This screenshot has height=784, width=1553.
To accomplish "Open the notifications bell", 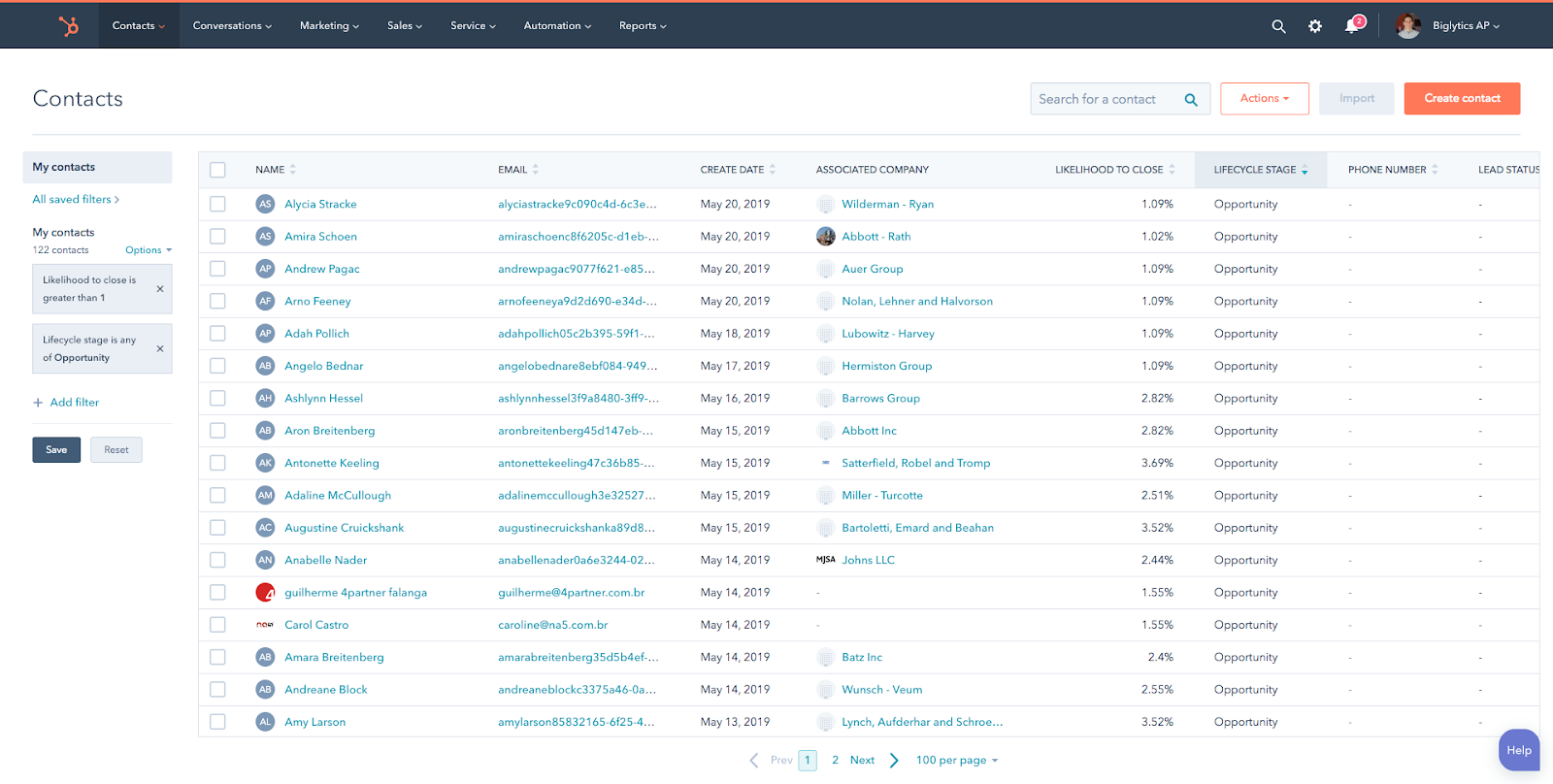I will tap(1352, 26).
